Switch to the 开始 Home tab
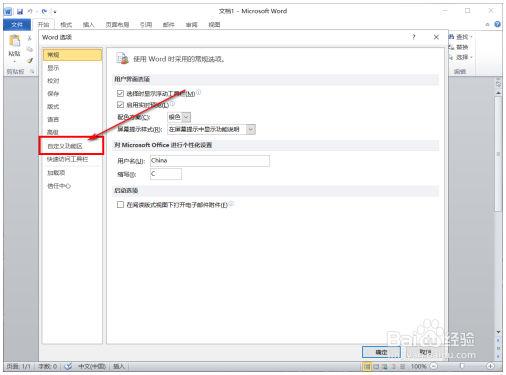506x375 pixels. tap(43, 24)
